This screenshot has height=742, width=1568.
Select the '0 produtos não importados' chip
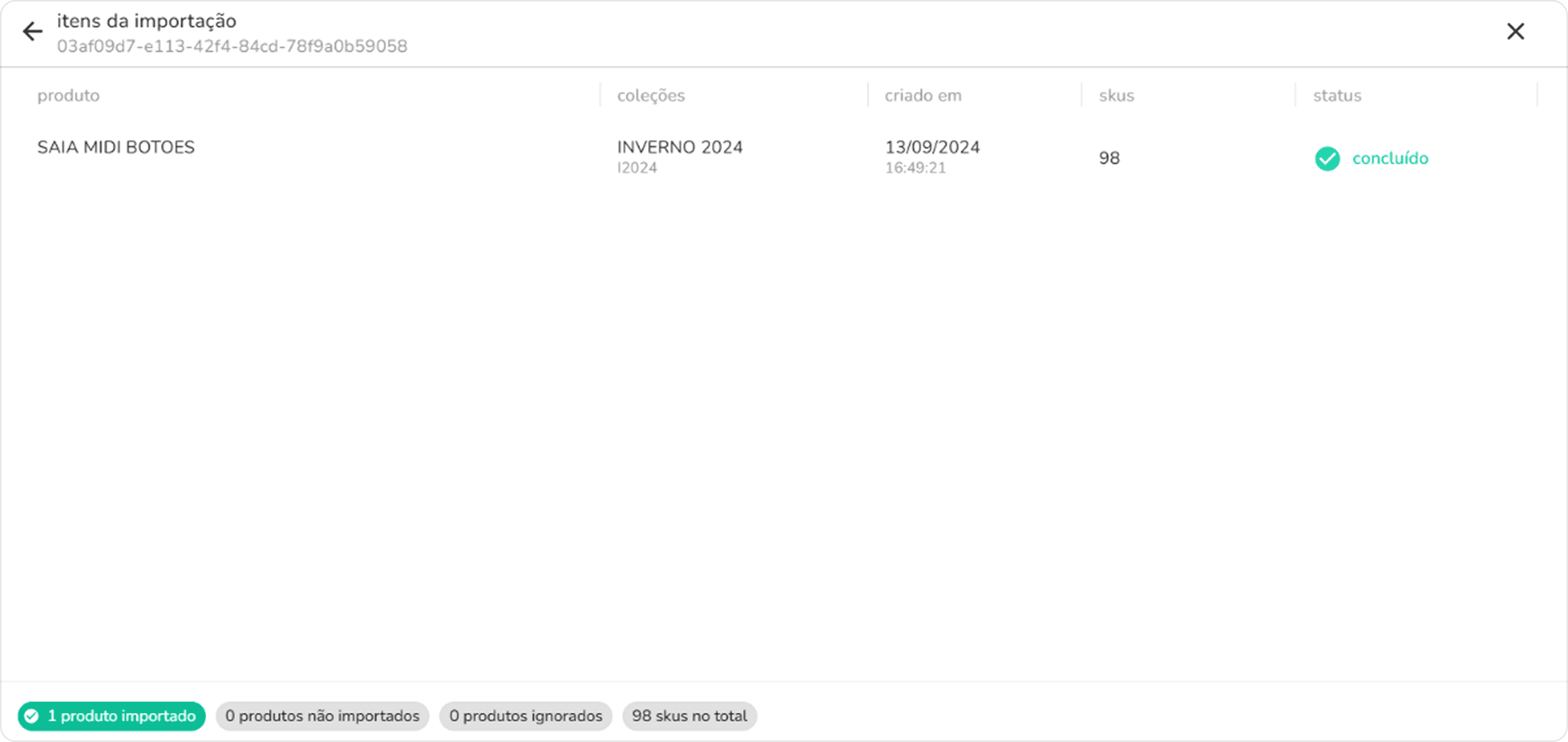[322, 716]
